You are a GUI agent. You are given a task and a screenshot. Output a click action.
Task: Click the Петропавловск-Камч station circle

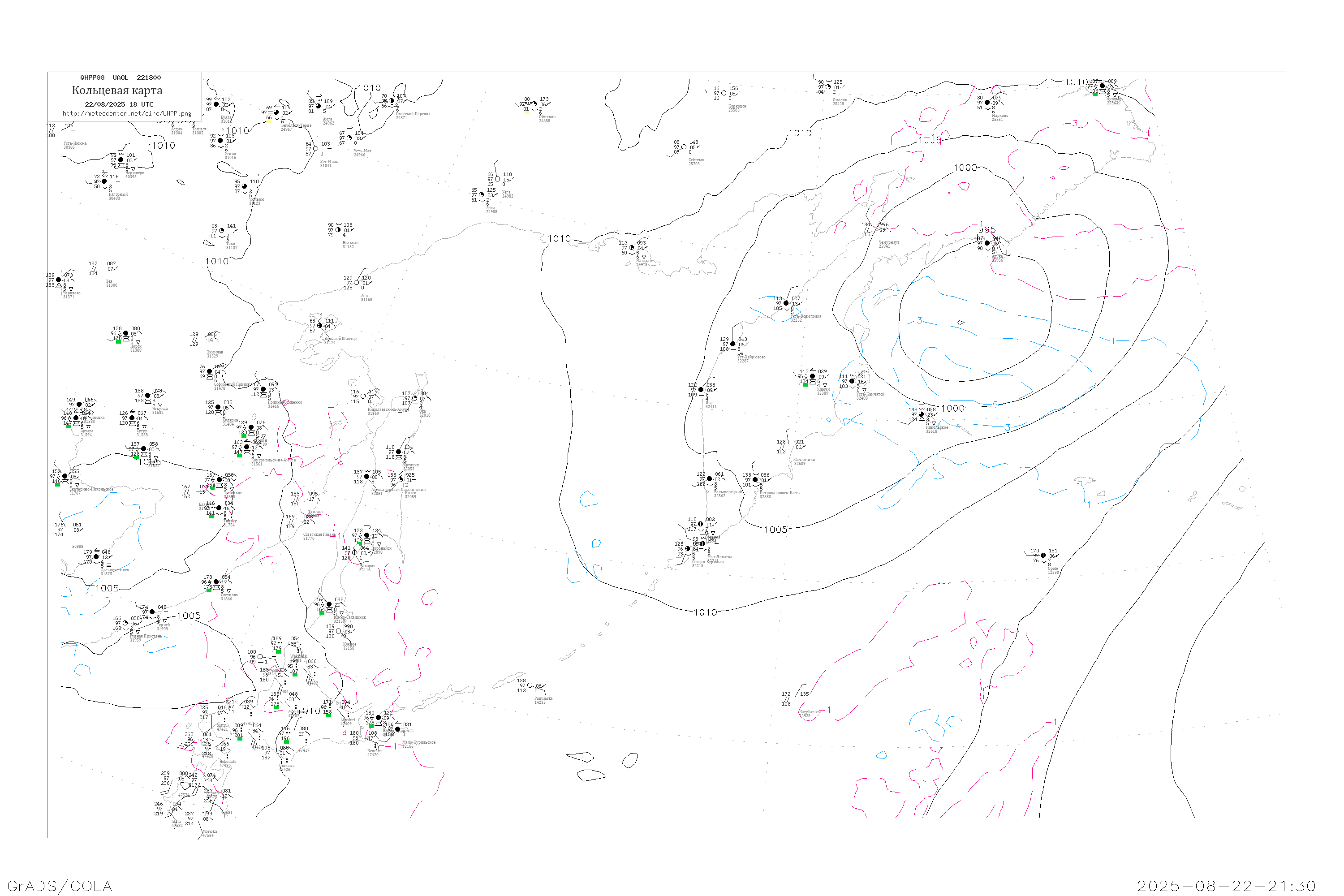click(755, 479)
